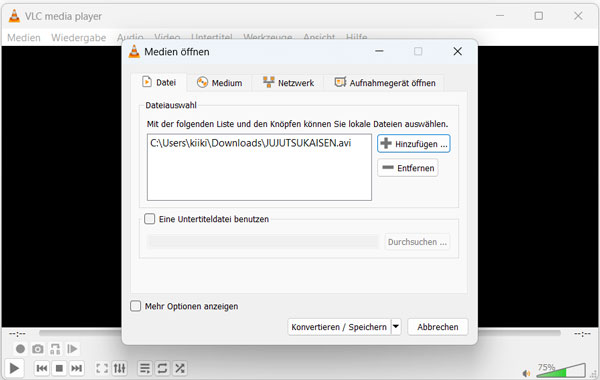Open the Wiedergabe menu
This screenshot has height=380, width=600.
point(78,38)
